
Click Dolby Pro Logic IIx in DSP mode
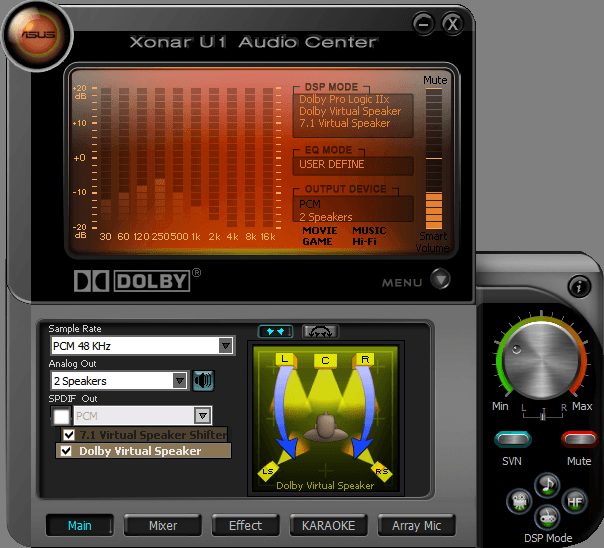tap(344, 99)
